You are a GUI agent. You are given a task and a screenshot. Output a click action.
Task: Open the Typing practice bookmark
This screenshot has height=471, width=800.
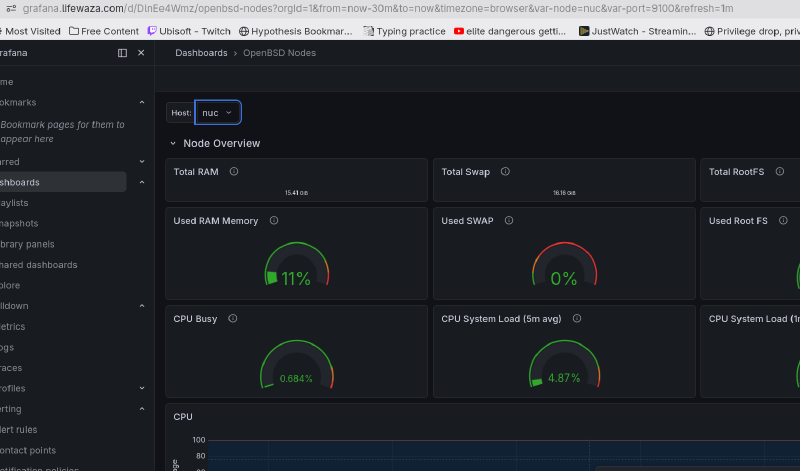pos(404,31)
